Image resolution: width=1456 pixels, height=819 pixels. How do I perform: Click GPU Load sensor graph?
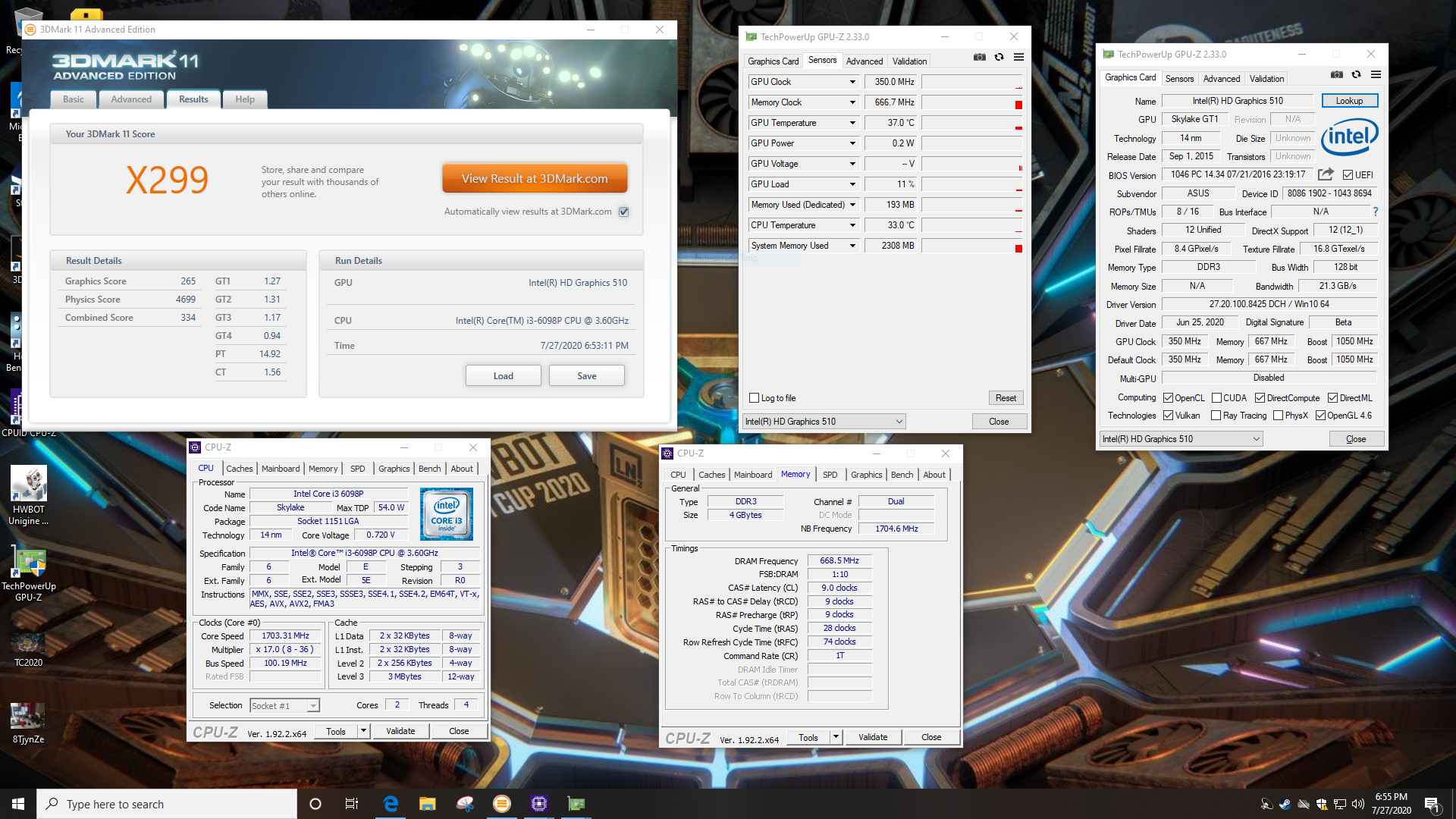click(972, 184)
